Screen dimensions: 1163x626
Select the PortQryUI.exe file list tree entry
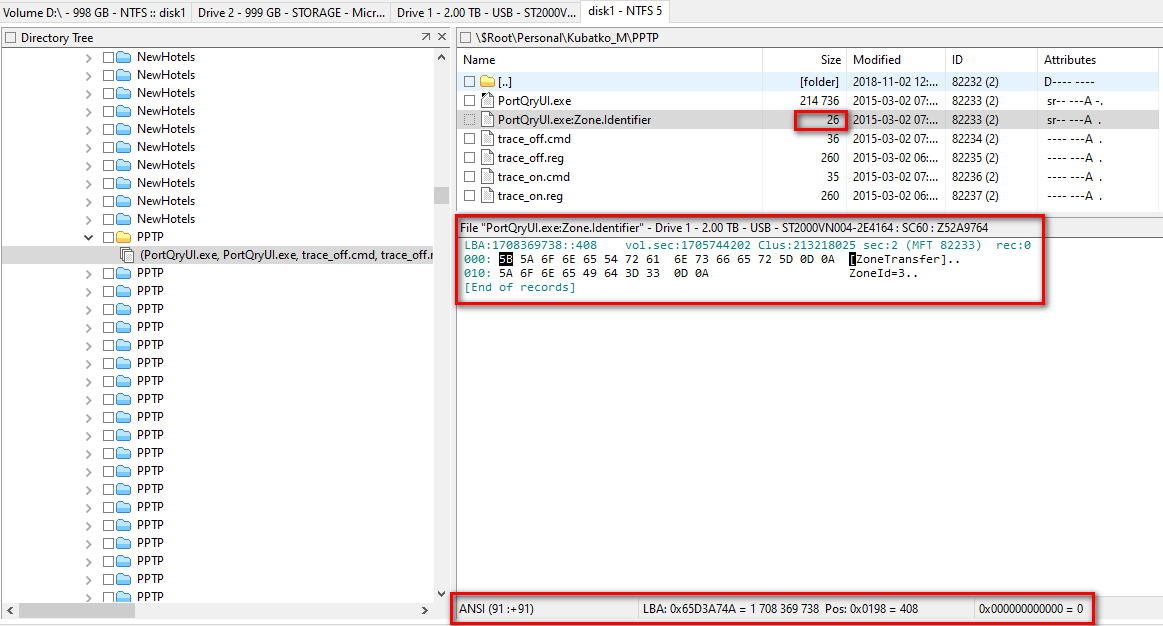pos(286,255)
